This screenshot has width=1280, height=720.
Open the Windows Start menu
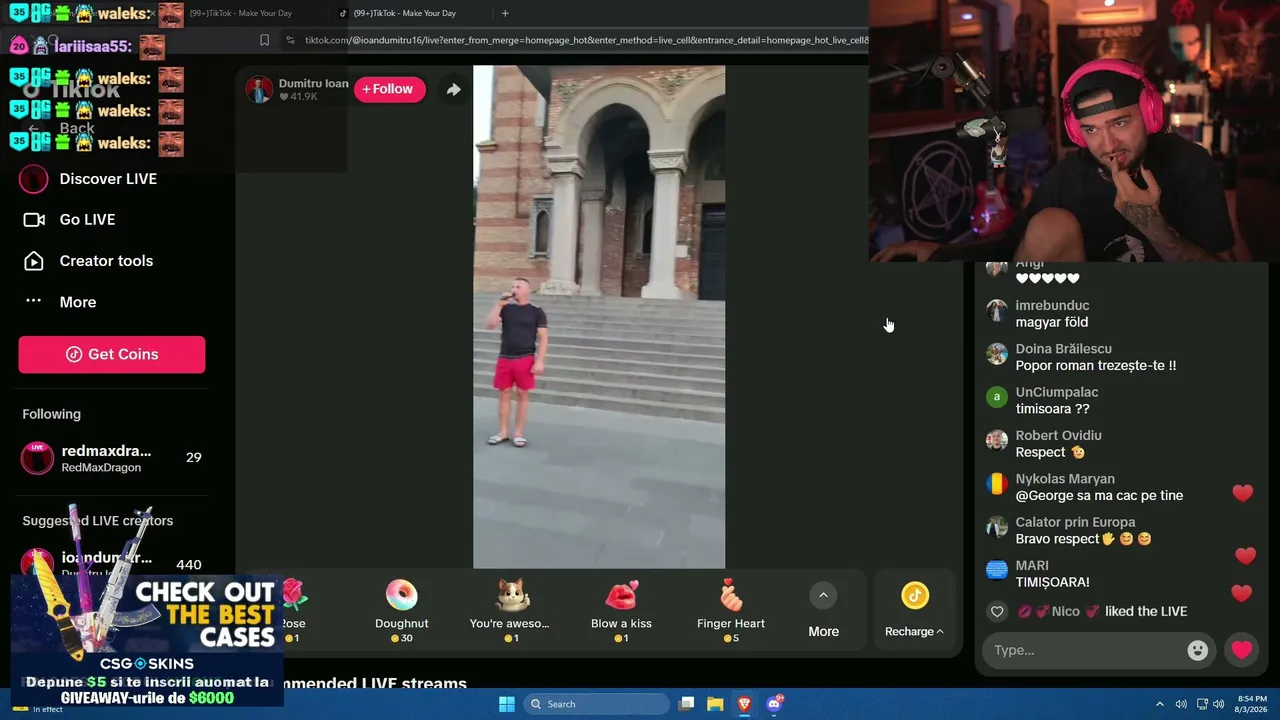[507, 704]
